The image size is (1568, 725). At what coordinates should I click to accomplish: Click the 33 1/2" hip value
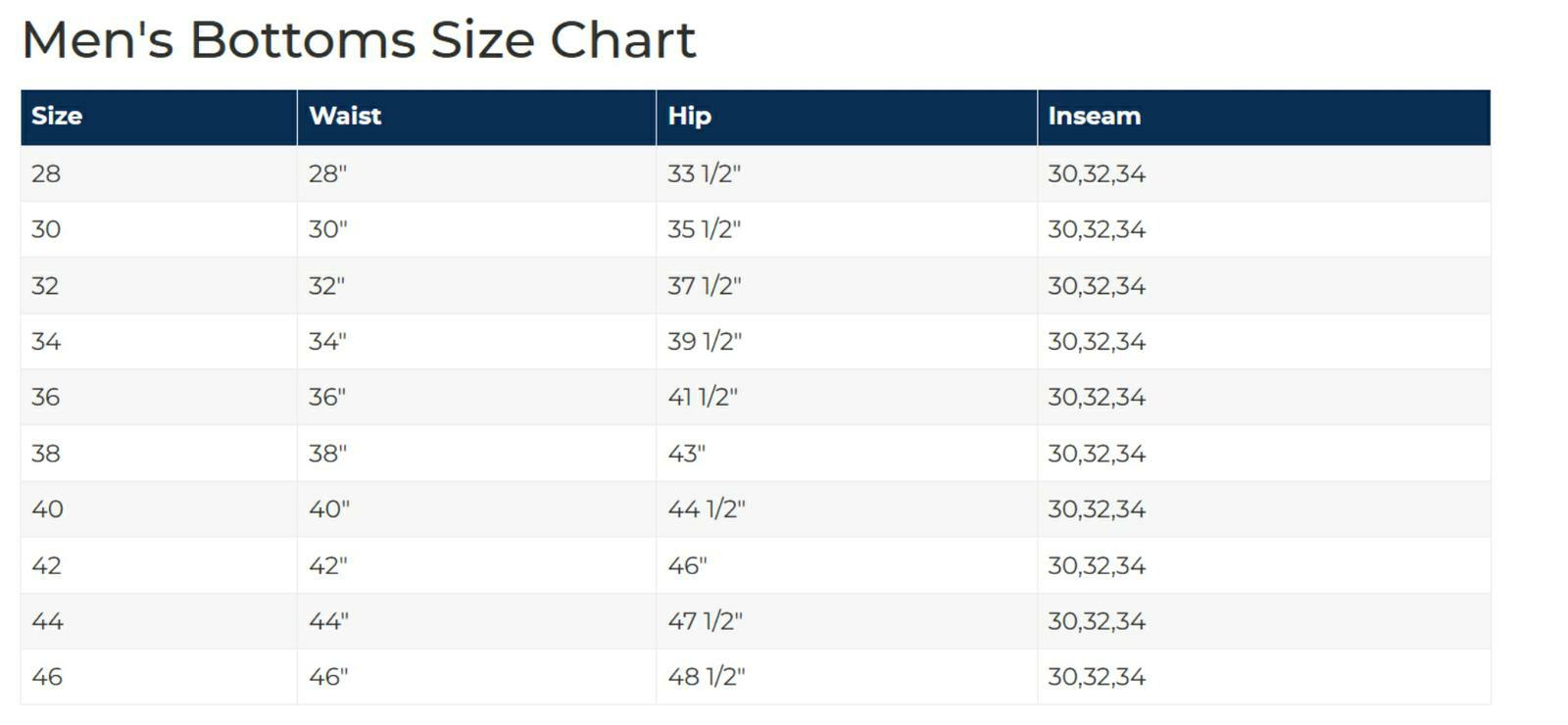(x=705, y=174)
